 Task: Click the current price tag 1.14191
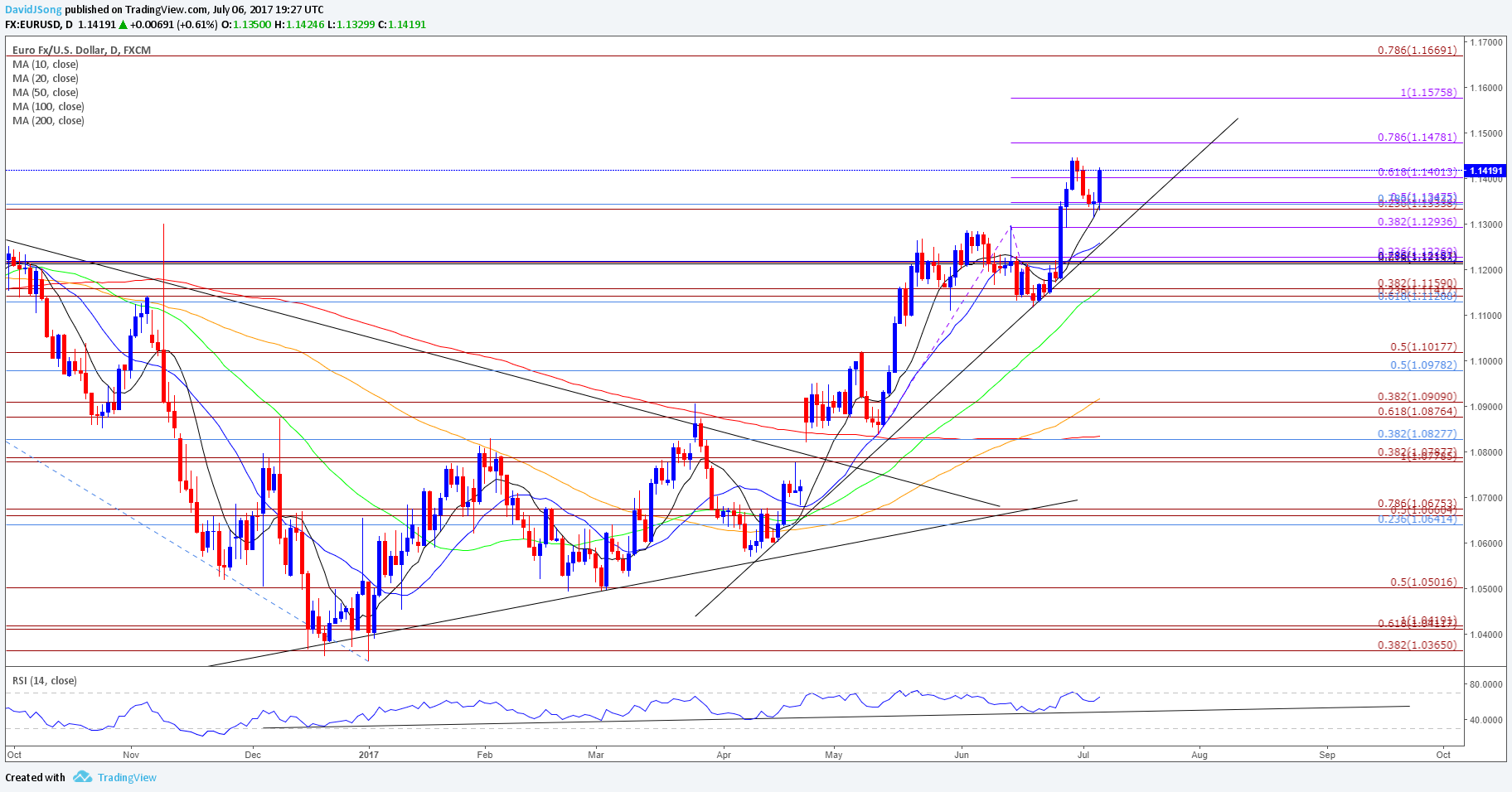(x=1486, y=171)
